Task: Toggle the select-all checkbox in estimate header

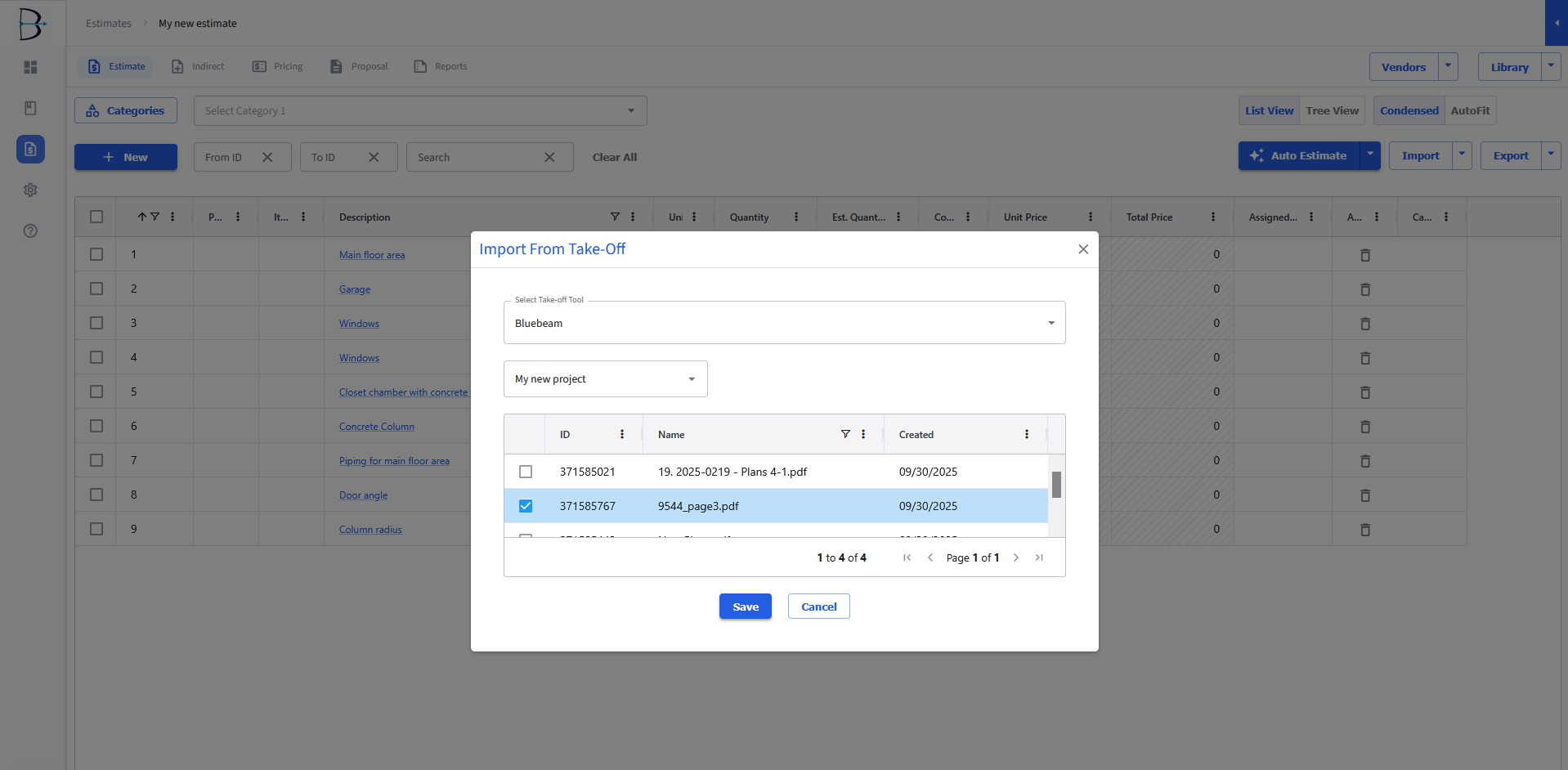Action: 96,217
